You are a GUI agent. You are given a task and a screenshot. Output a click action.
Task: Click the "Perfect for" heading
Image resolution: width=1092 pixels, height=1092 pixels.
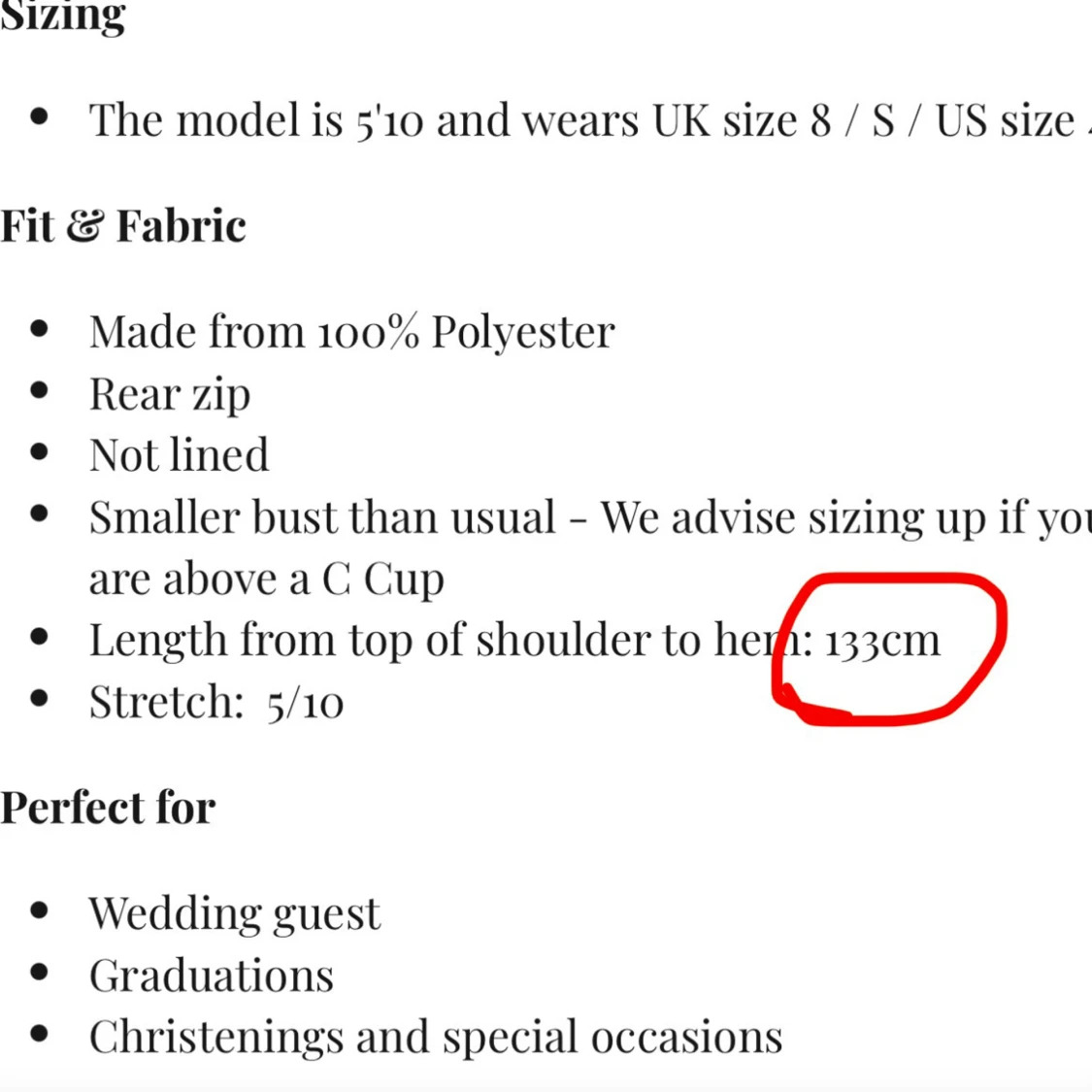108,808
